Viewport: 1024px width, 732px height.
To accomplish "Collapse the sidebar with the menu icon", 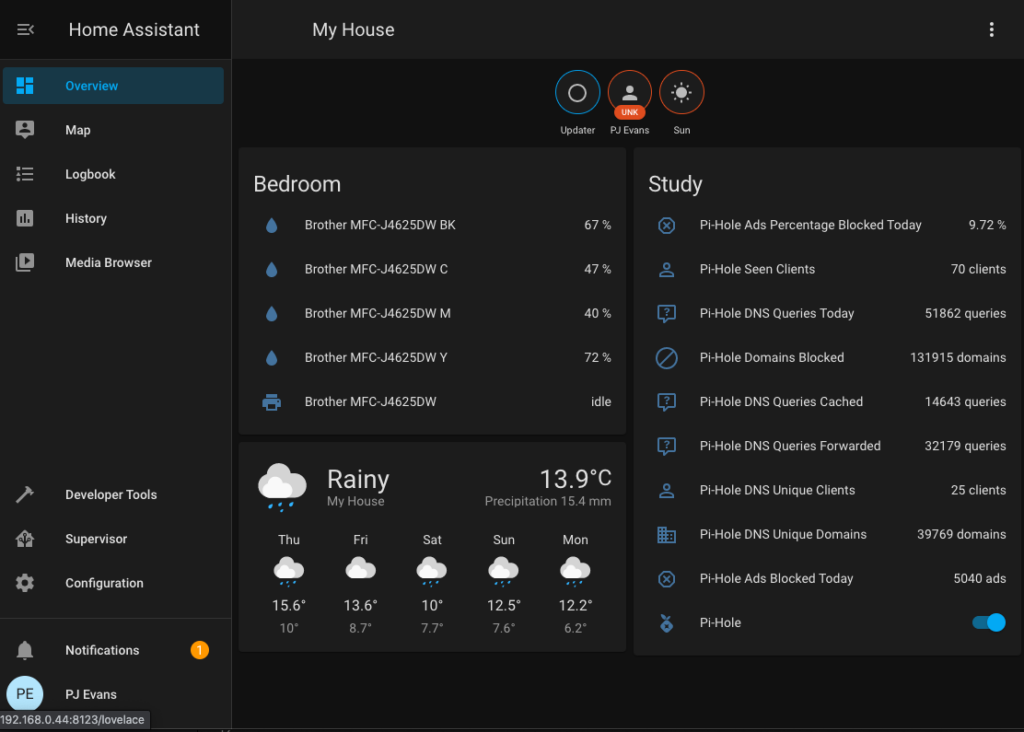I will click(x=26, y=30).
